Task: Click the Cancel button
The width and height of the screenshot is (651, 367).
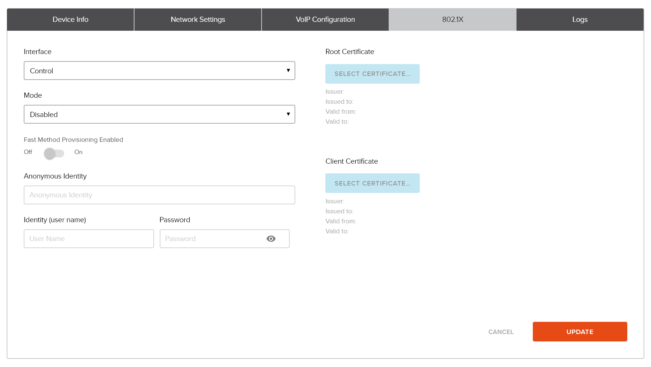Action: click(x=501, y=332)
